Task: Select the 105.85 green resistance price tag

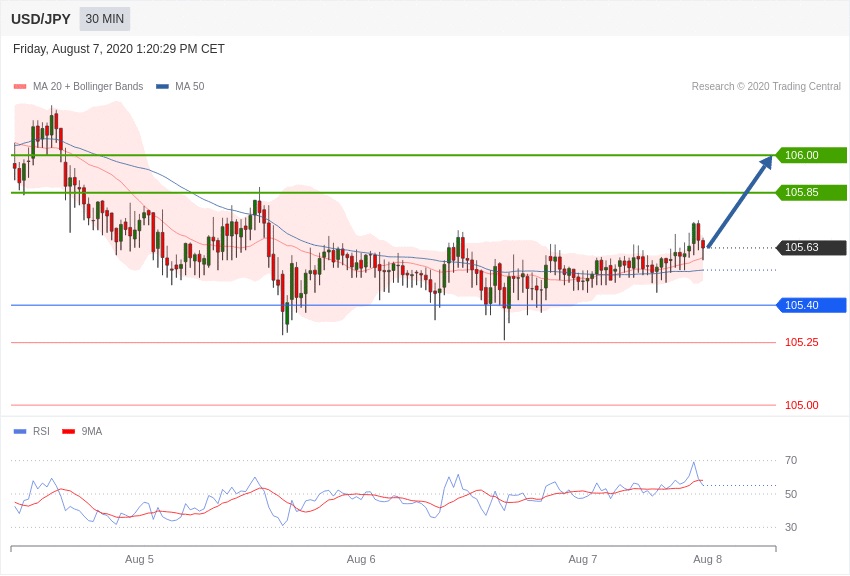Action: coord(812,192)
